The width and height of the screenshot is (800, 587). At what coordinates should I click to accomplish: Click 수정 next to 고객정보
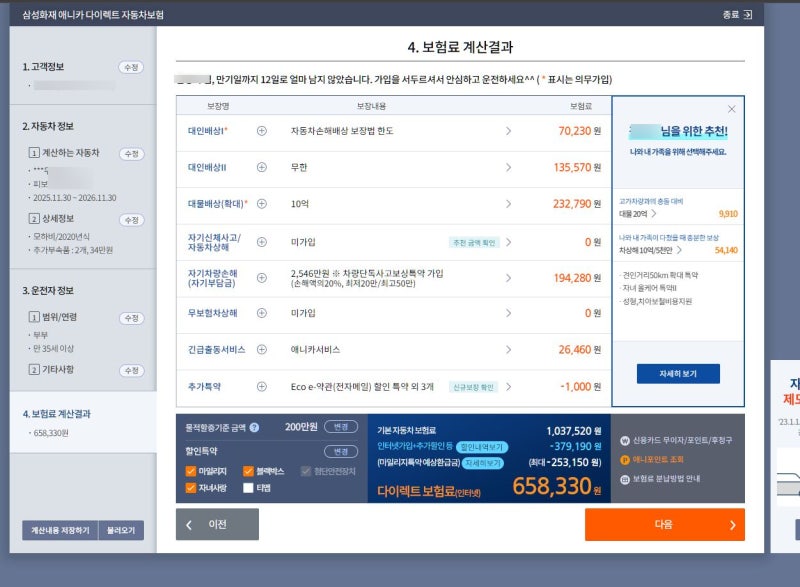pos(131,67)
